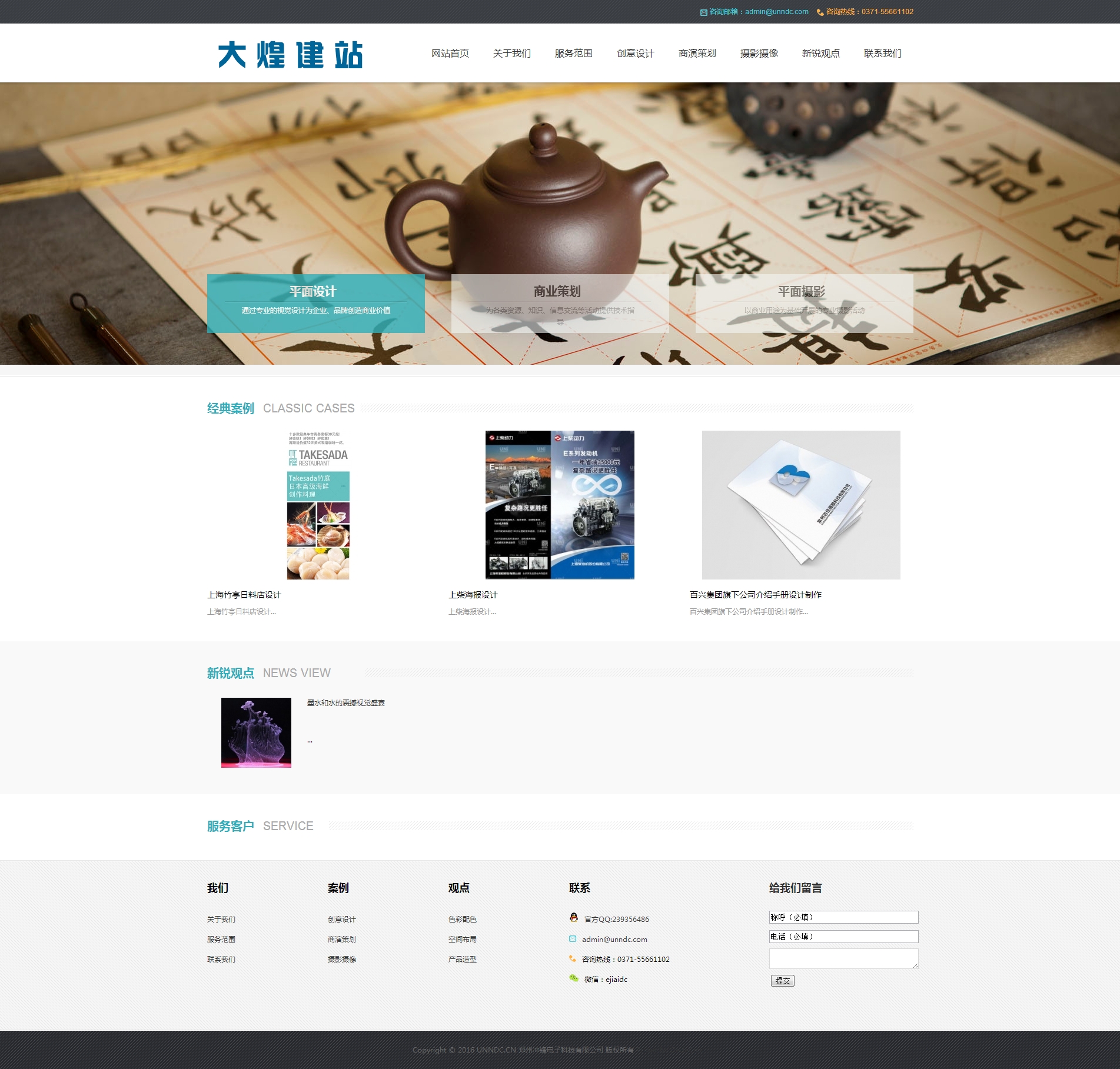1120x1069 pixels.
Task: Open the Takesada restaurant poster thumbnail
Action: (x=318, y=505)
